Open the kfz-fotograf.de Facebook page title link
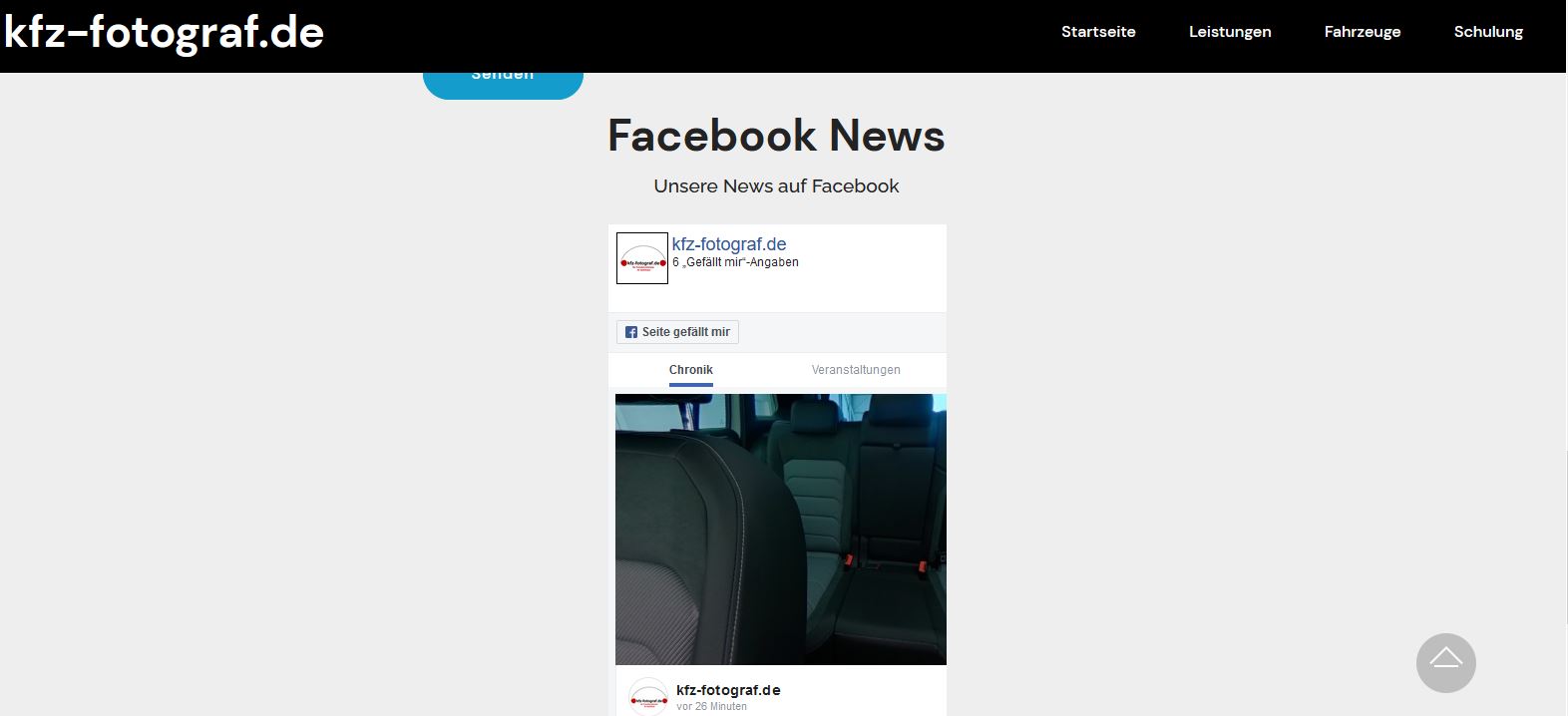The width and height of the screenshot is (1568, 716). pos(728,244)
